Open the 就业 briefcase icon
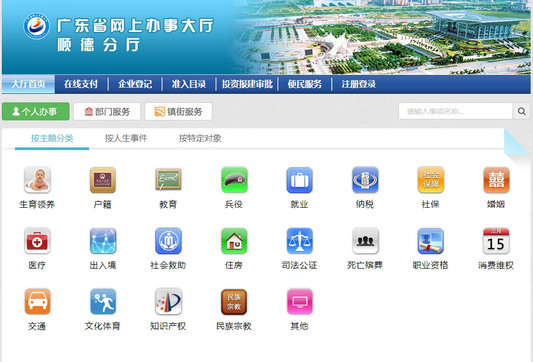This screenshot has width=533, height=362. 299,180
